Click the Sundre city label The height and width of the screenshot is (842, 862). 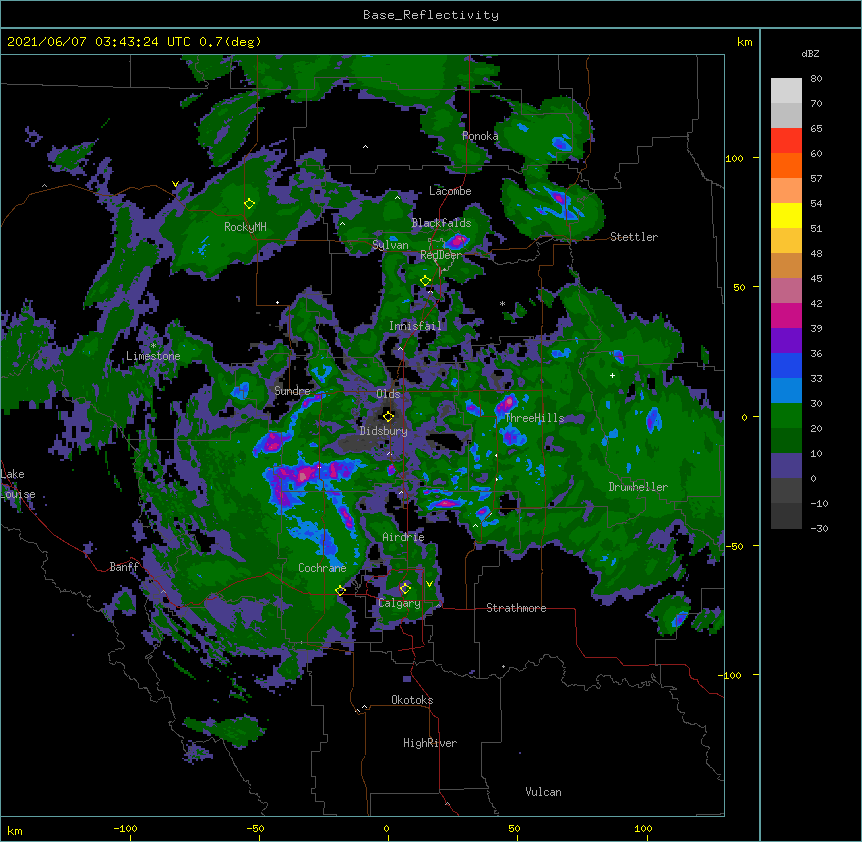(292, 391)
